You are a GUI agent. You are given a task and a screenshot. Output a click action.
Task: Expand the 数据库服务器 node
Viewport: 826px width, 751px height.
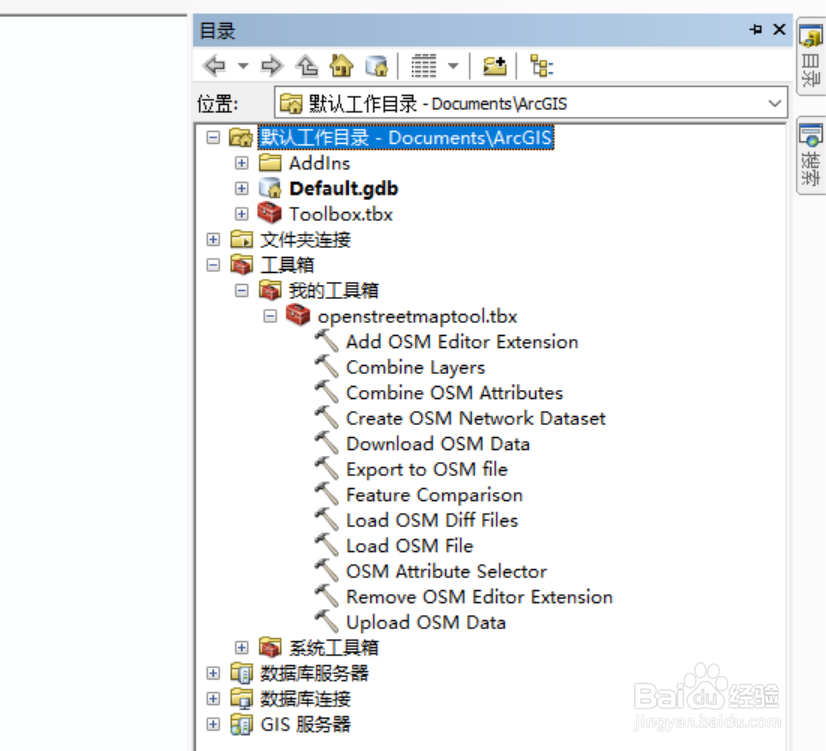(213, 673)
